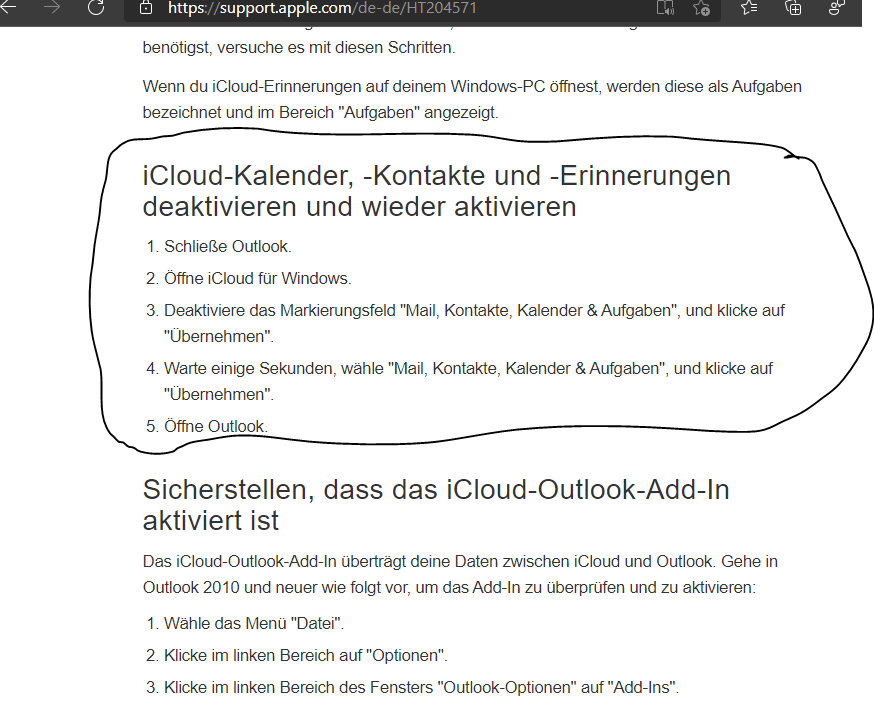Click heading "iCloud-Kalender, -Kontakte und -Erinnerungen"
The image size is (874, 711).
436,191
